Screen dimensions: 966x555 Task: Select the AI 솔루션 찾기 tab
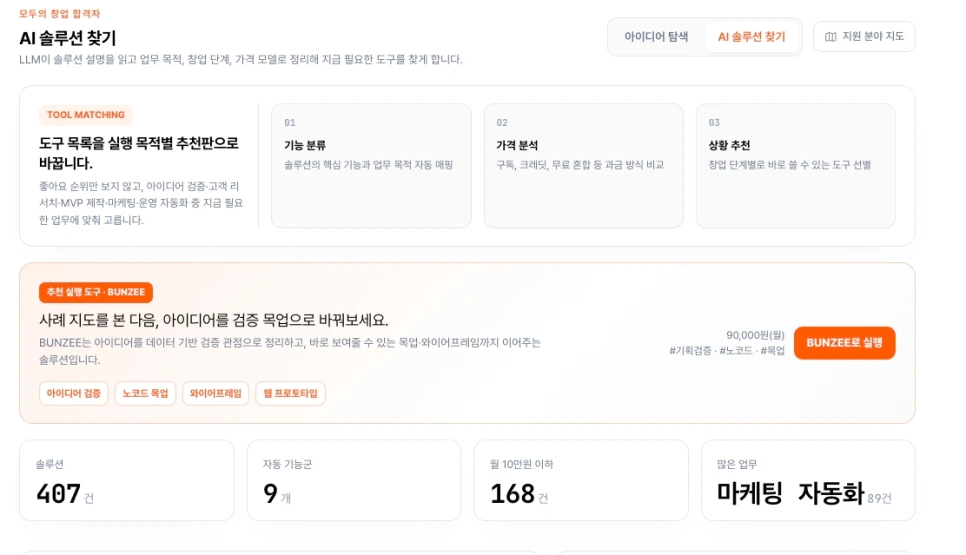coord(752,37)
